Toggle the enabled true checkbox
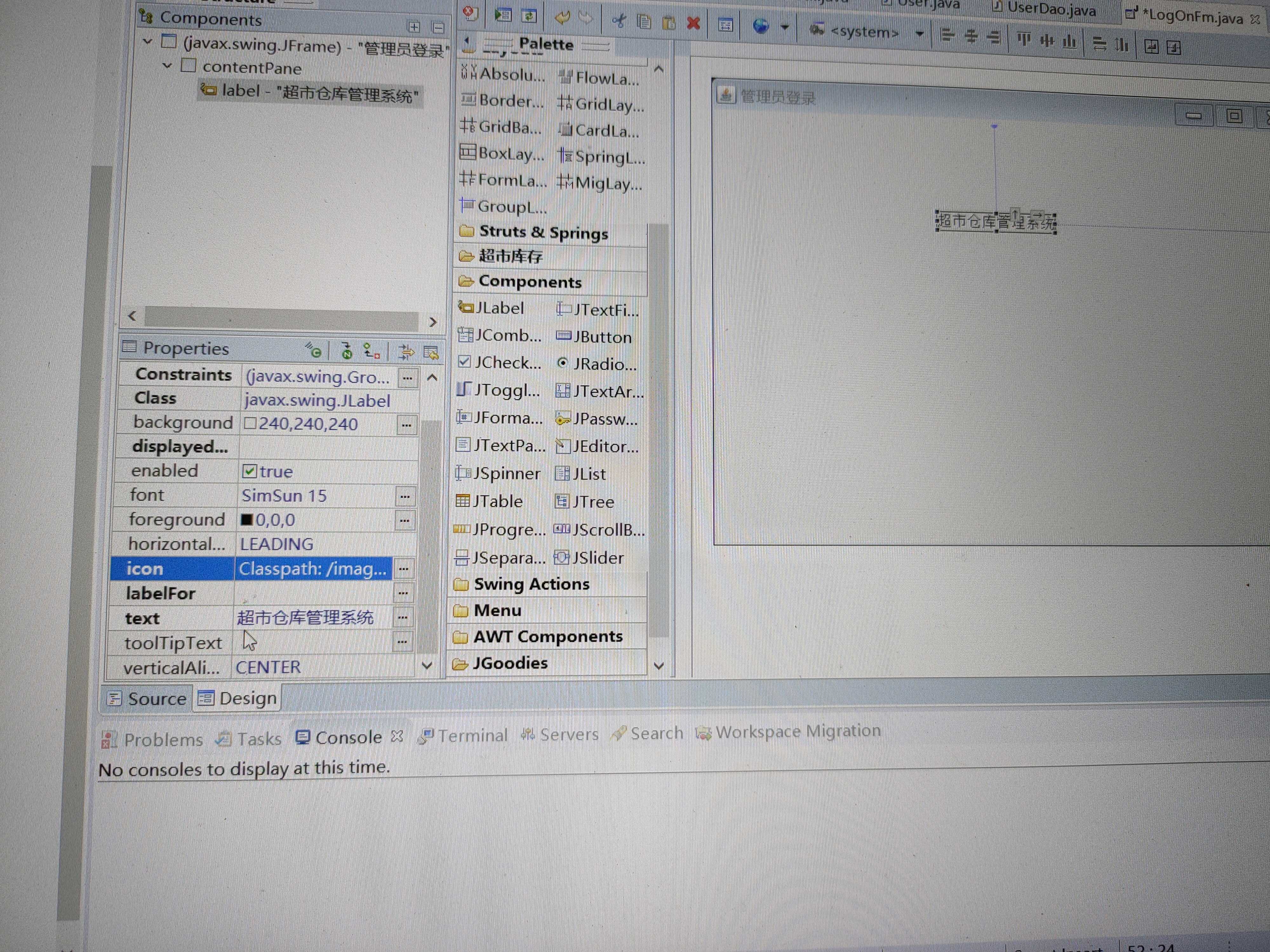Viewport: 1270px width, 952px height. (249, 471)
